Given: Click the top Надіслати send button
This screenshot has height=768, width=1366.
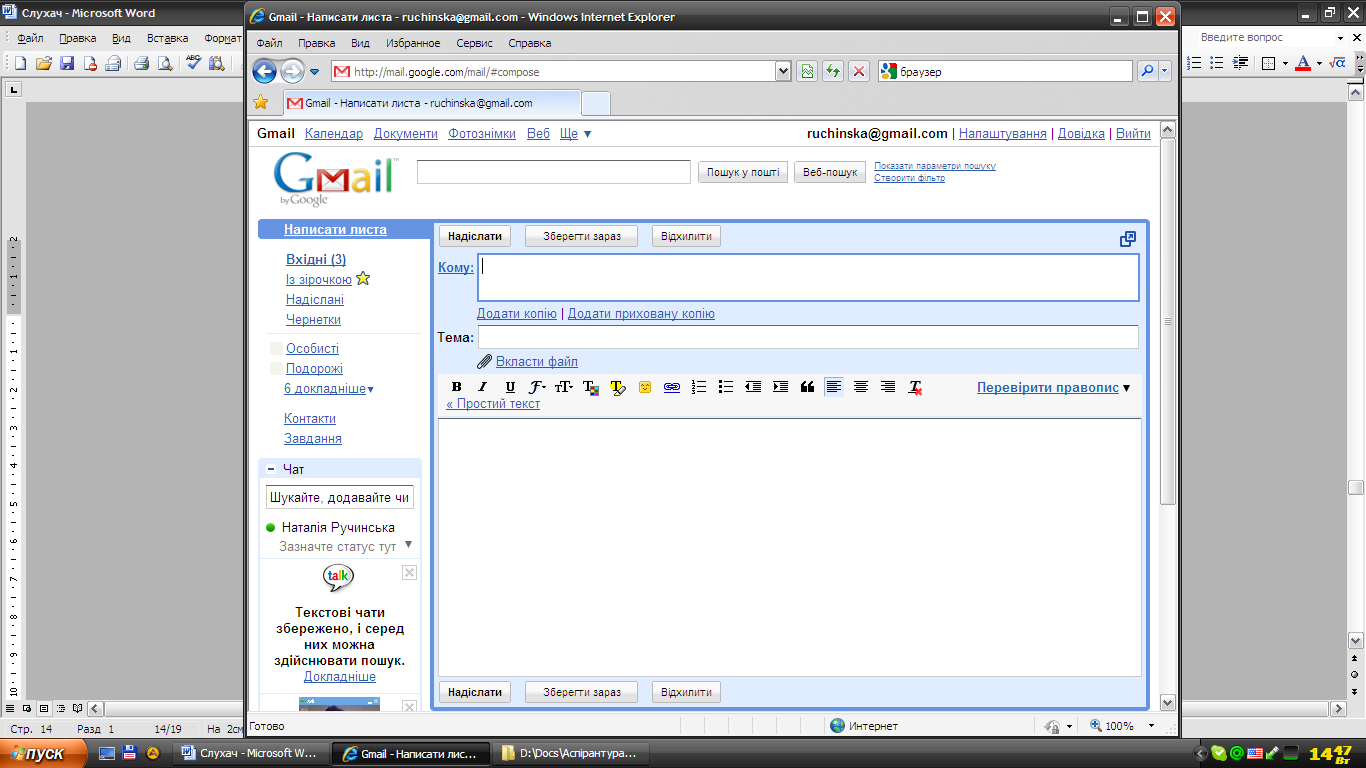Looking at the screenshot, I should pyautogui.click(x=474, y=237).
